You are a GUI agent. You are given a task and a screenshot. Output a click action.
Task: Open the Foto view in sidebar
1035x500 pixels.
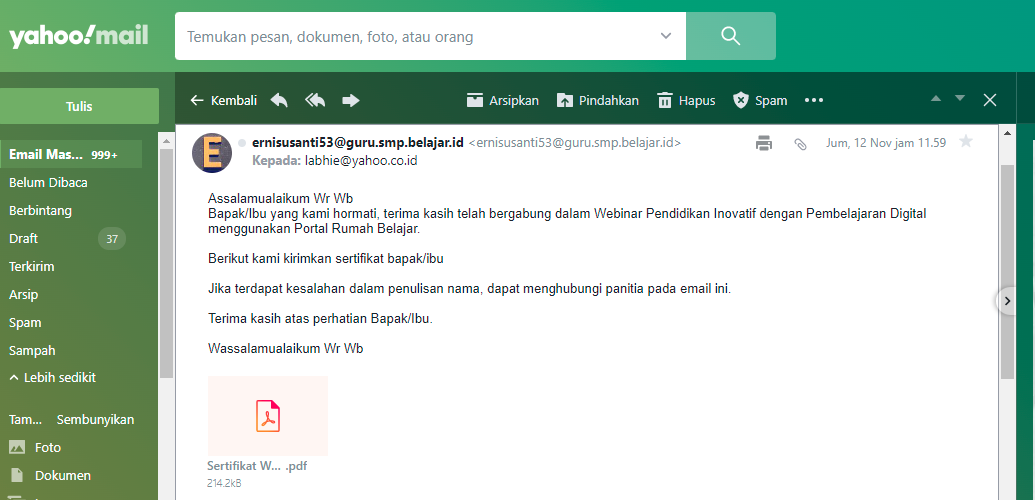[x=48, y=448]
